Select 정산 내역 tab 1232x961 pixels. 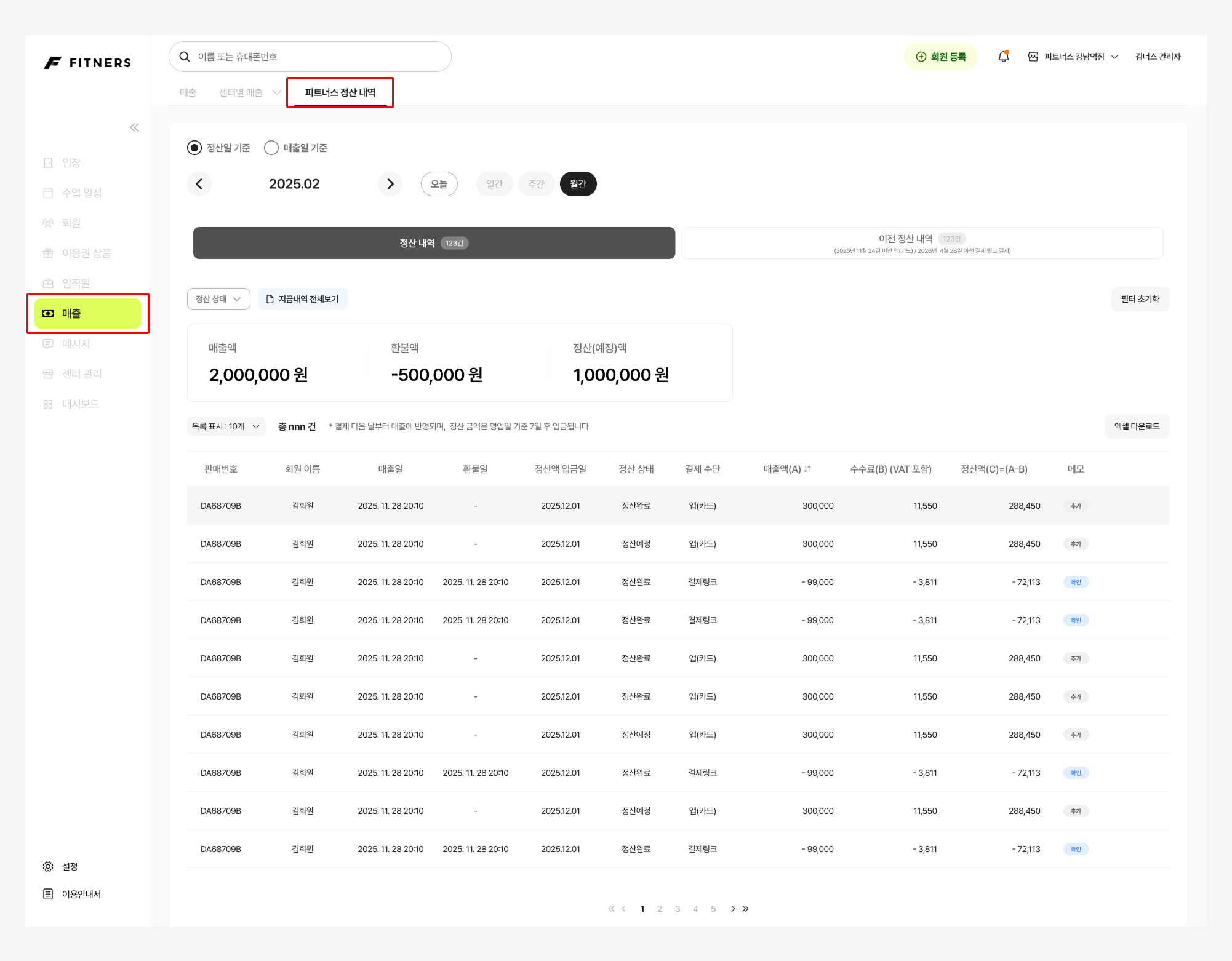click(434, 243)
